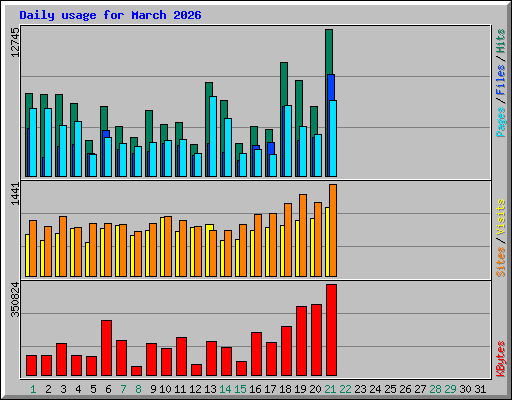512x400 pixels.
Task: Select day 9 on the x-axis
Action: click(x=153, y=389)
